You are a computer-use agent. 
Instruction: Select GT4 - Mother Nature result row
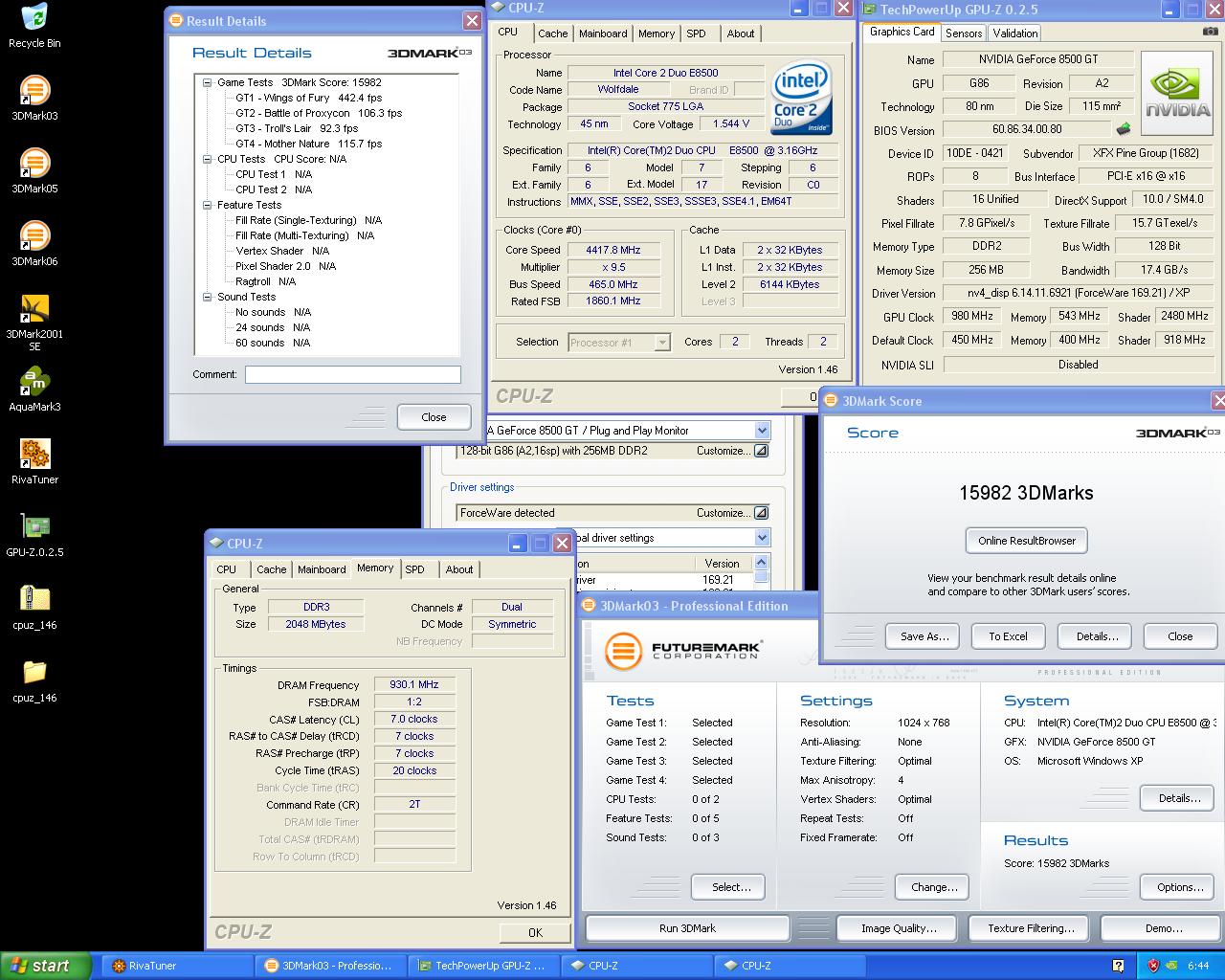pyautogui.click(x=309, y=144)
